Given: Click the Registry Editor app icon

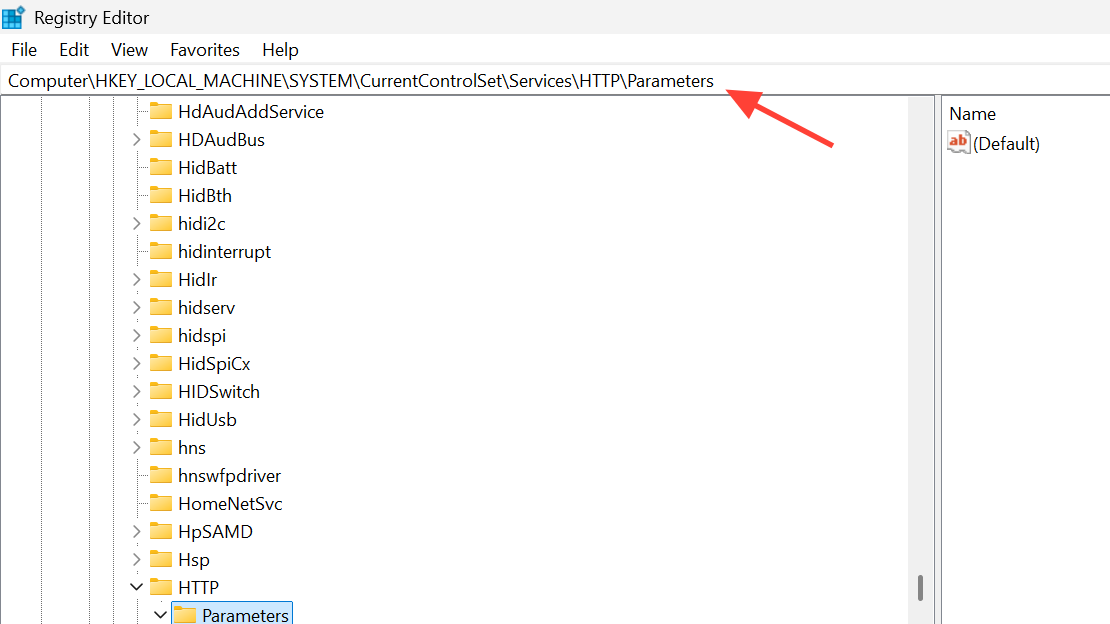Looking at the screenshot, I should point(14,17).
